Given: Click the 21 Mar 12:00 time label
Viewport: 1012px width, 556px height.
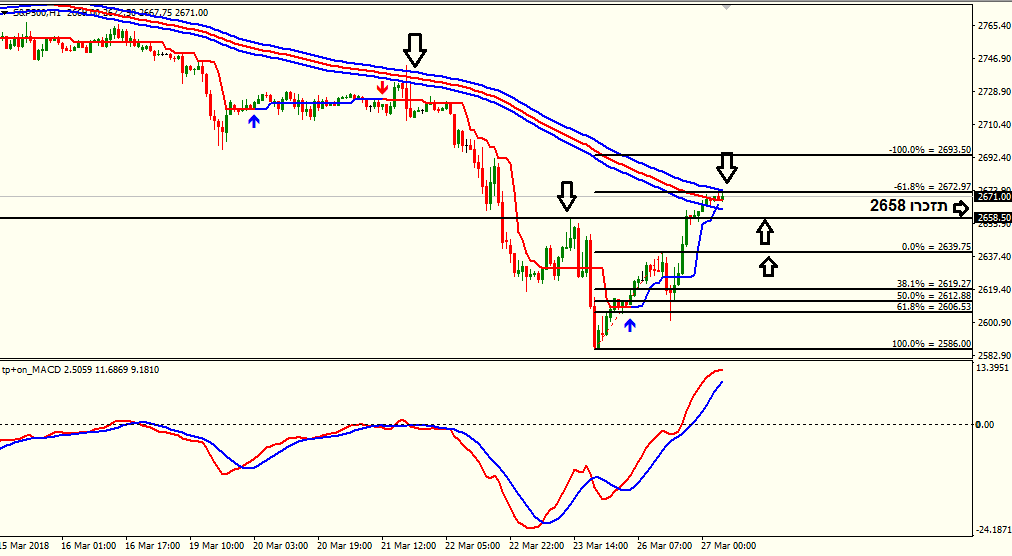Looking at the screenshot, I should (409, 546).
